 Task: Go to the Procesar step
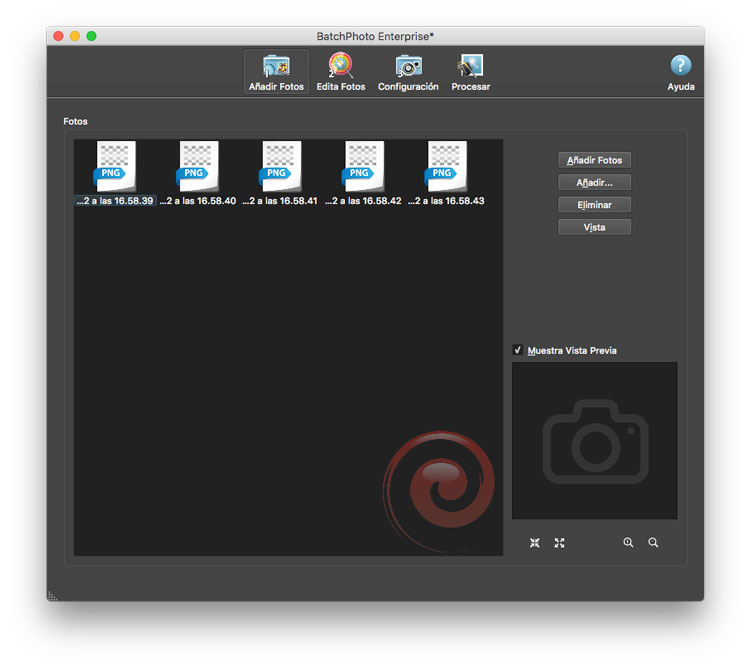pyautogui.click(x=470, y=72)
